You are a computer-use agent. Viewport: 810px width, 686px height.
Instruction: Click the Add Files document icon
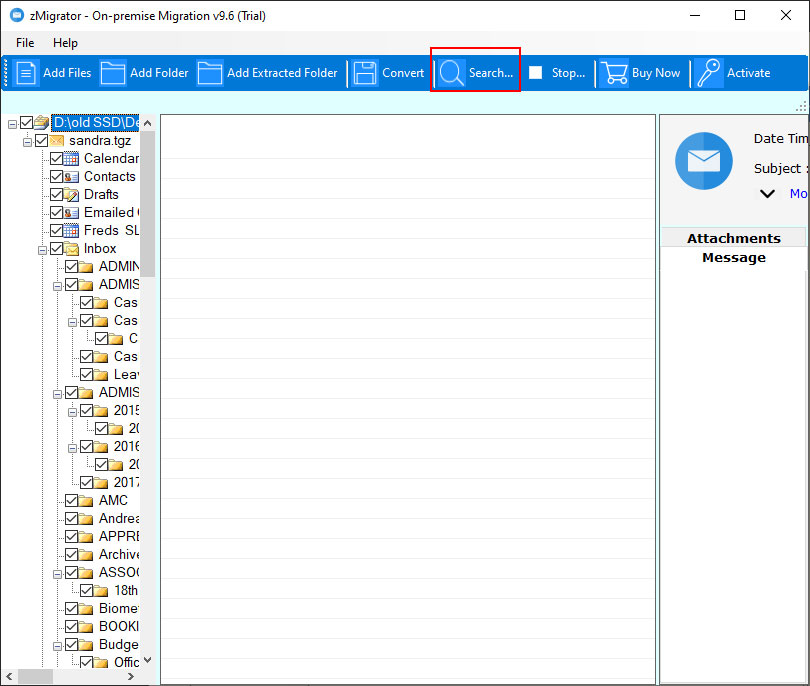tap(26, 73)
